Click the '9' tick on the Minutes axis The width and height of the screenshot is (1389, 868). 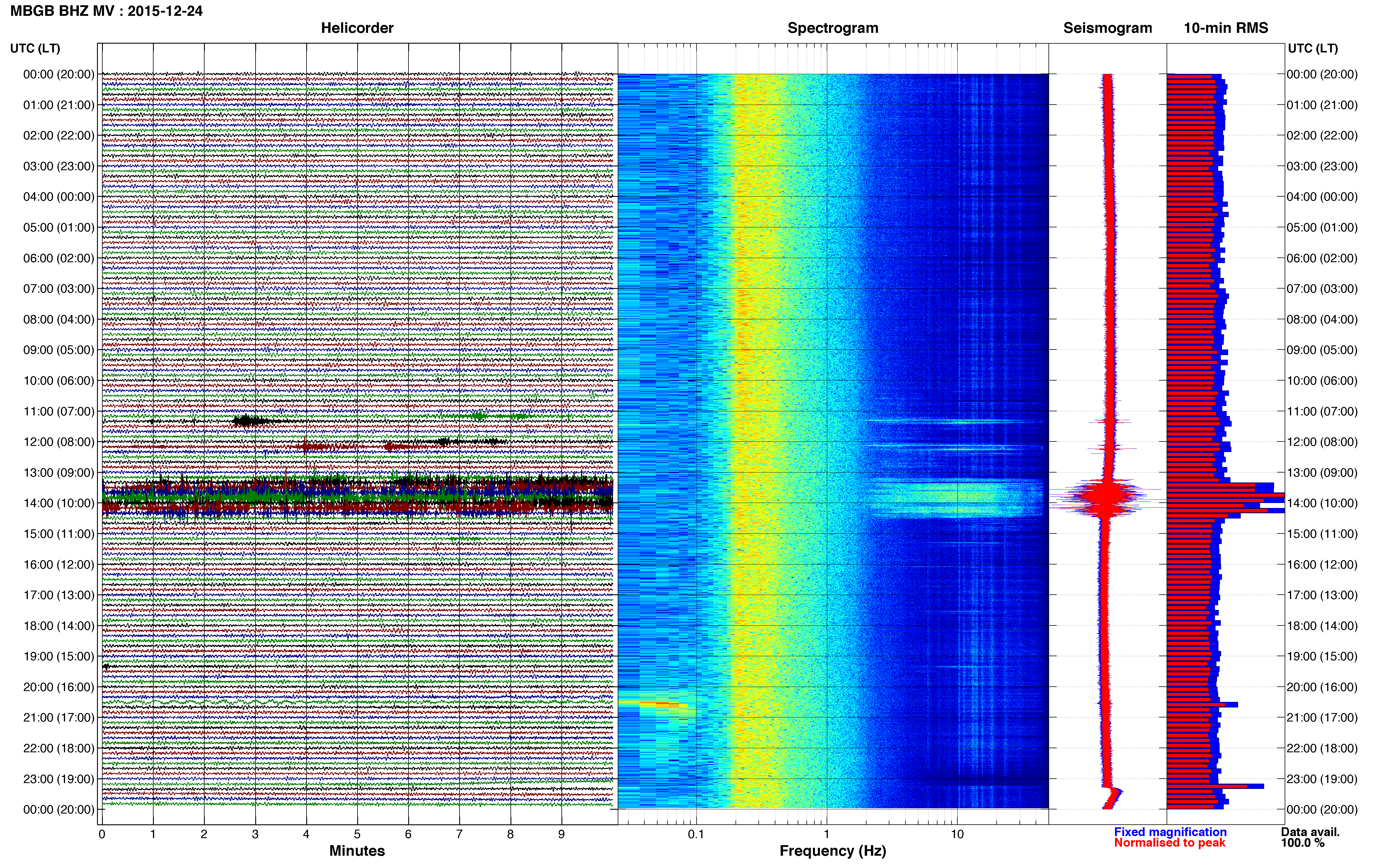click(x=561, y=834)
